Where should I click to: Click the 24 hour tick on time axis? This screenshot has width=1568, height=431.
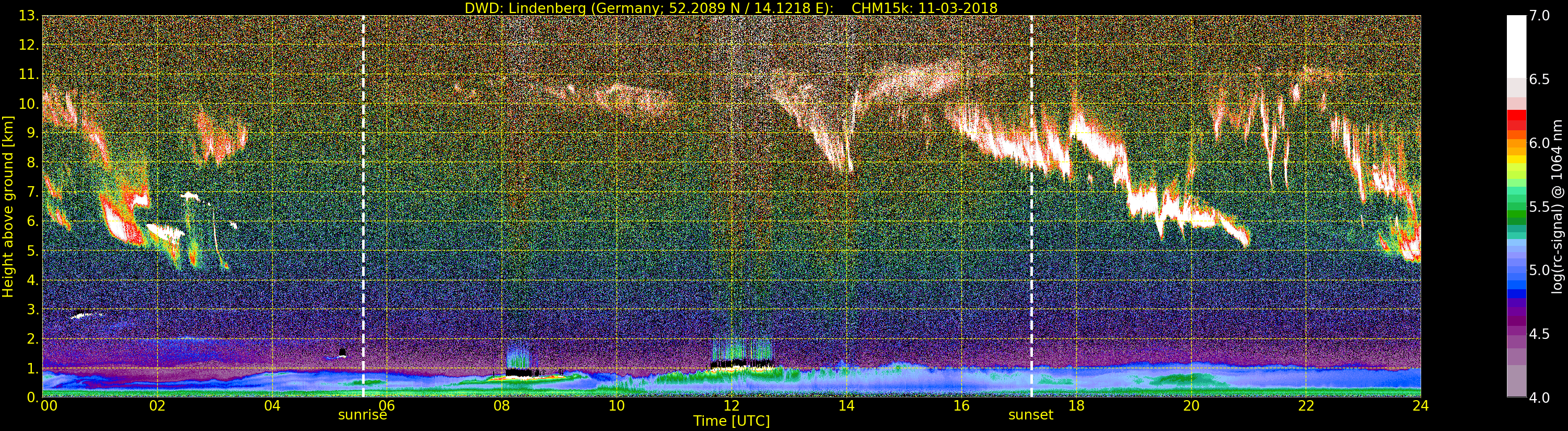click(1420, 406)
